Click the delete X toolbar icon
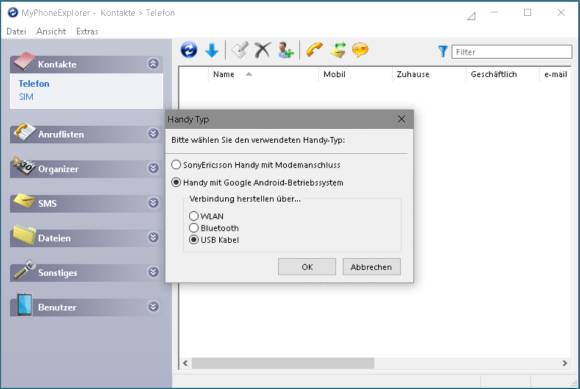Screen dimensions: 580x389 coord(263,50)
